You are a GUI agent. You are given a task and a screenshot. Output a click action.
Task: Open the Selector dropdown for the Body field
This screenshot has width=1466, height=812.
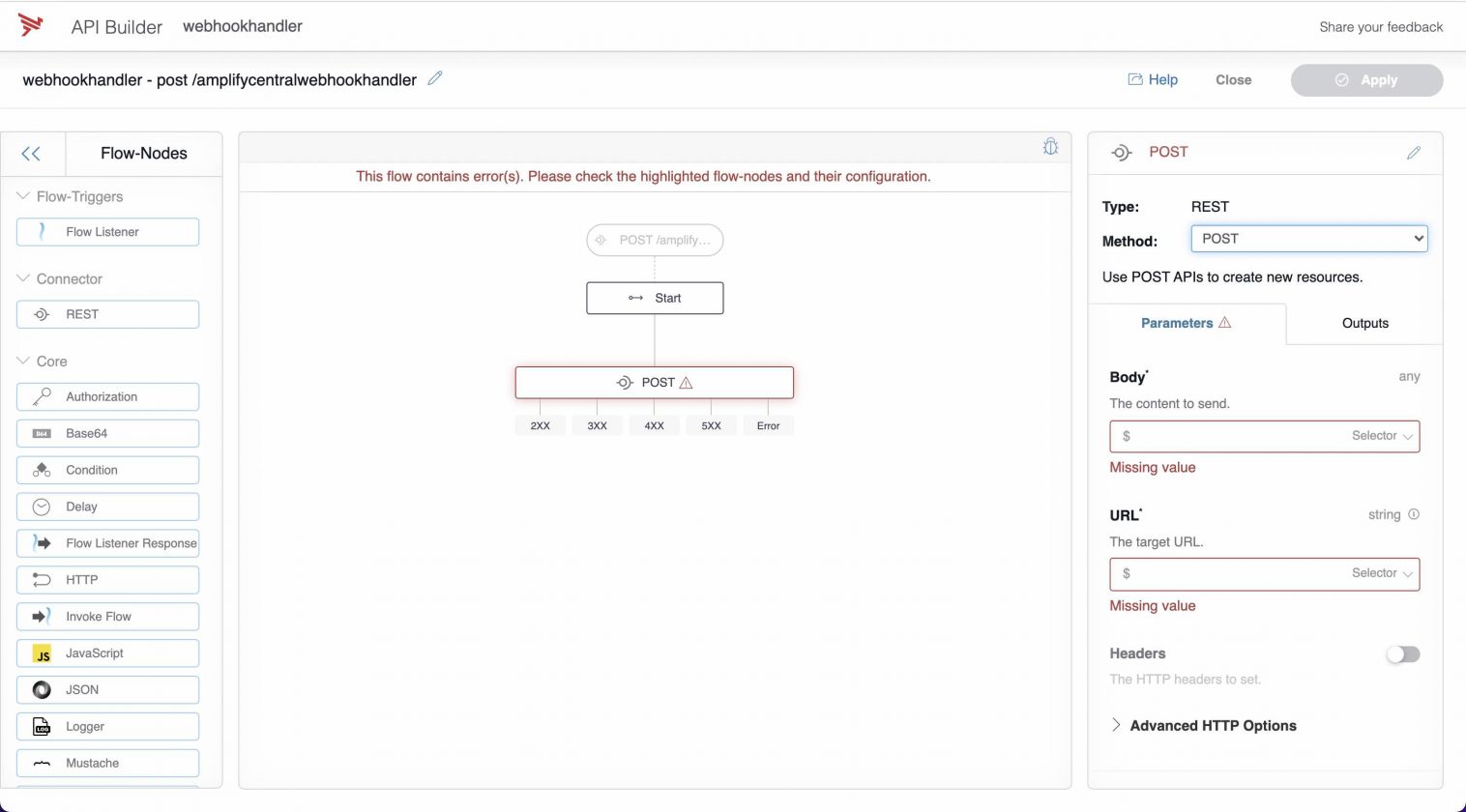(1381, 436)
